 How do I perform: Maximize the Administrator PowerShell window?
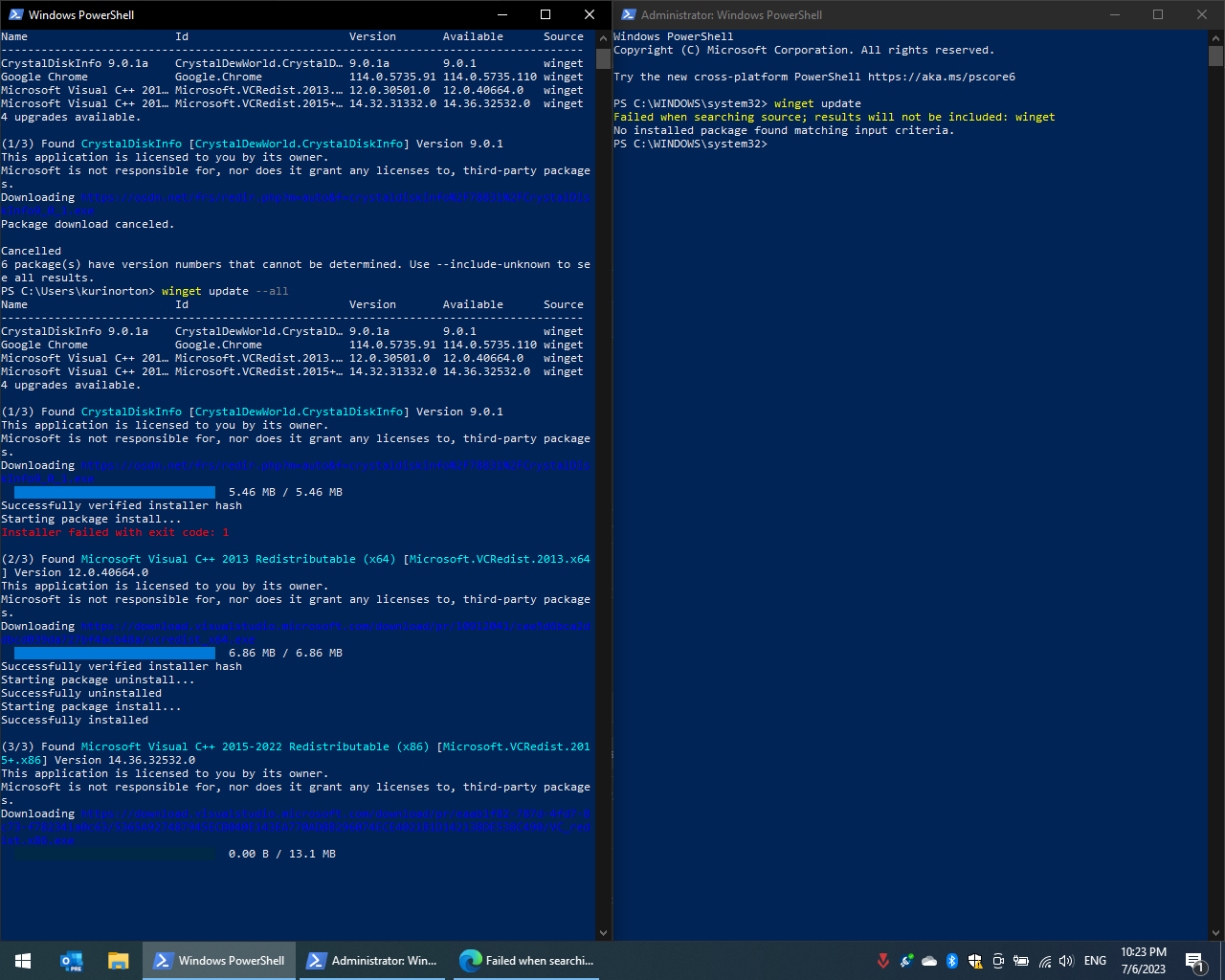pos(1158,14)
